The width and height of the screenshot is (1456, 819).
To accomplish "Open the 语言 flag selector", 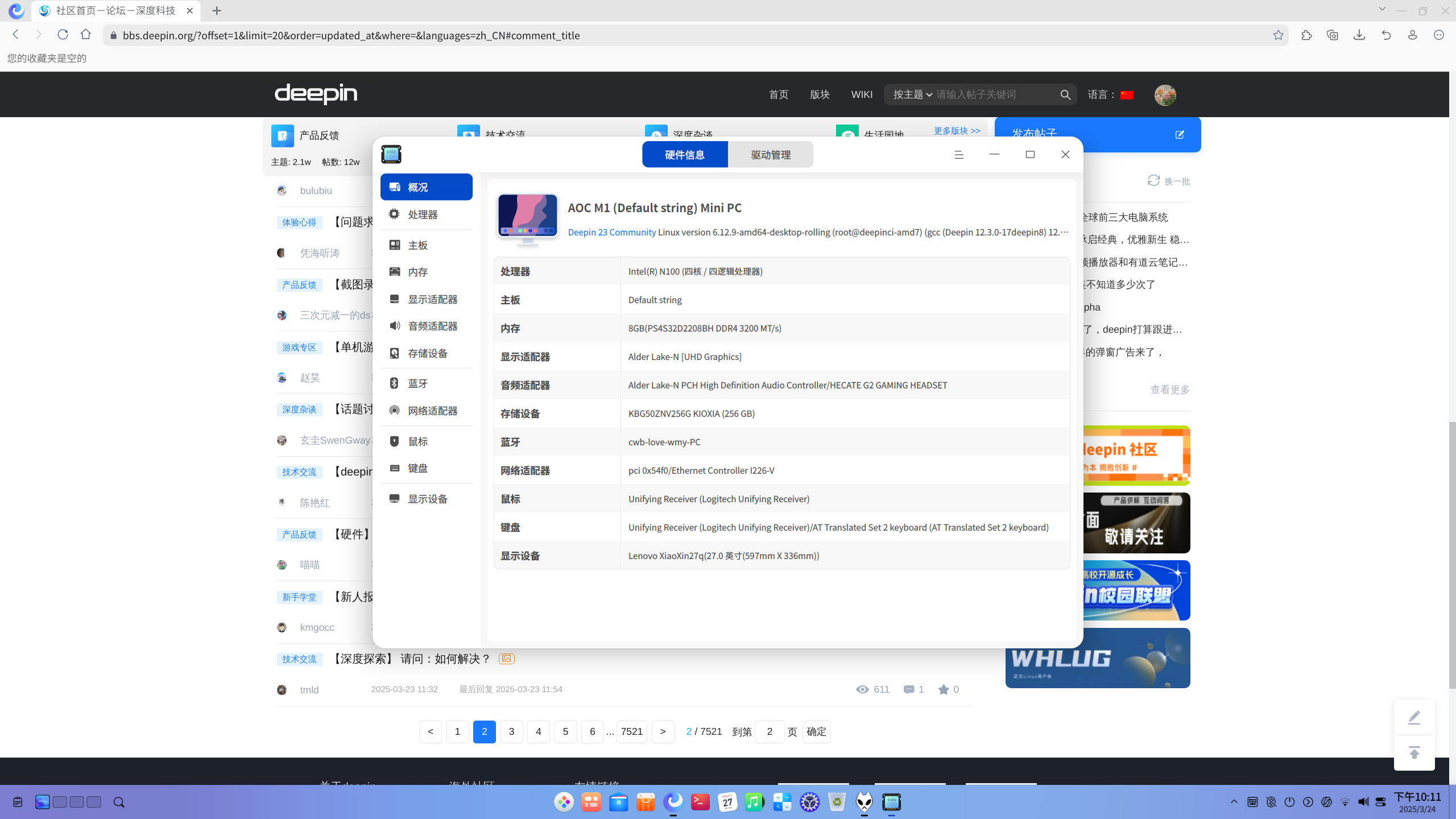I will 1127,95.
